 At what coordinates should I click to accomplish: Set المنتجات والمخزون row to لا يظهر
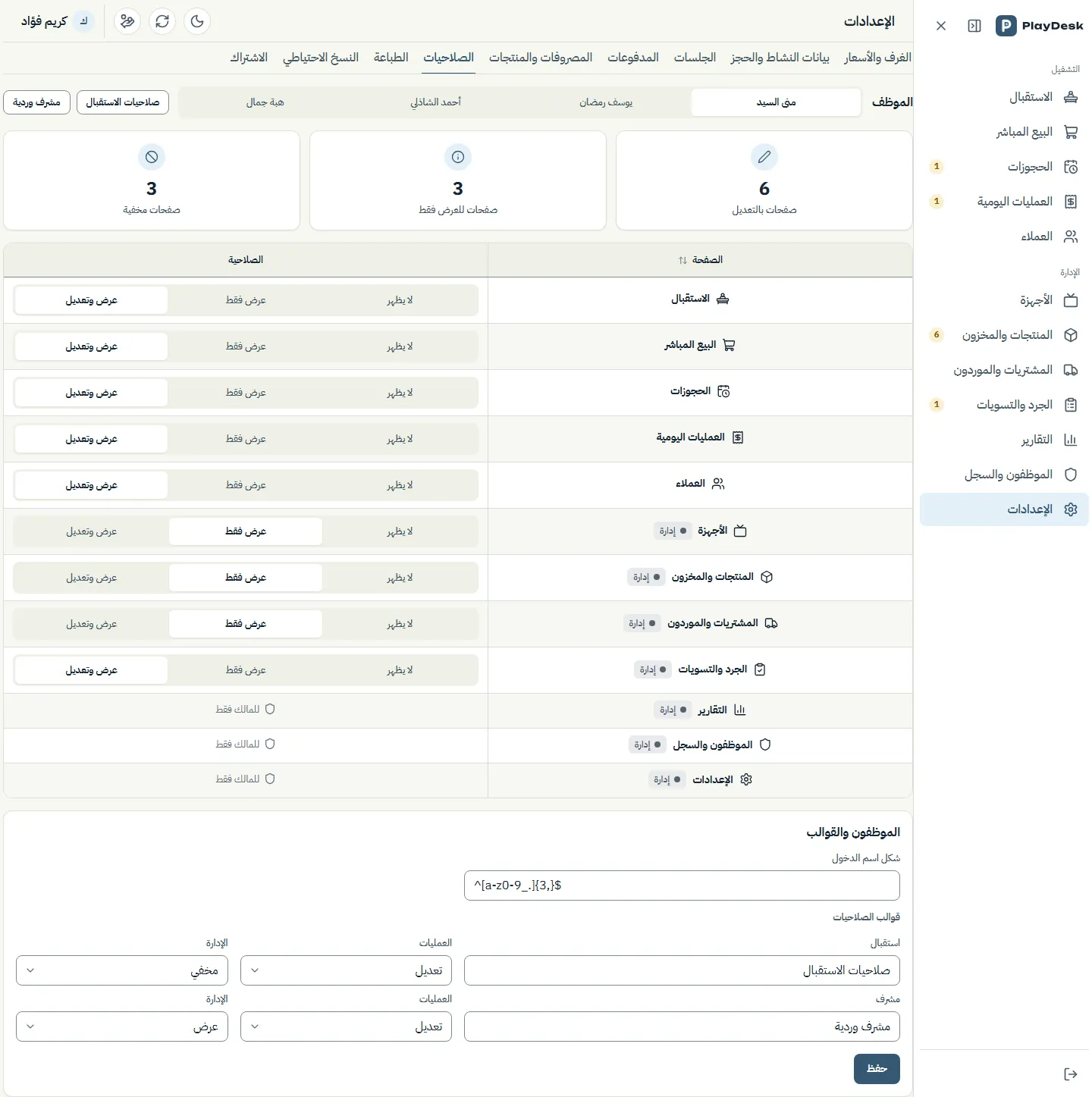click(x=400, y=578)
